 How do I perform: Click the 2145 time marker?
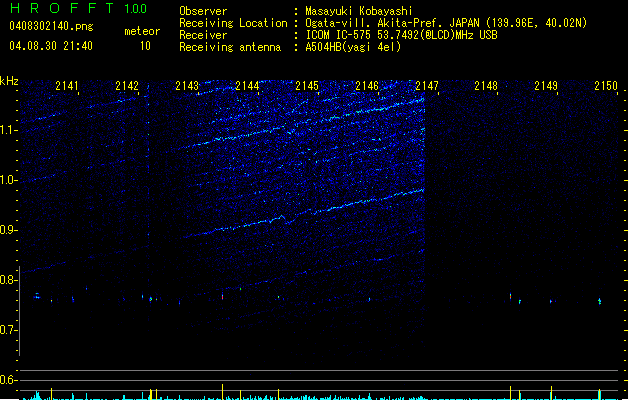coord(307,86)
